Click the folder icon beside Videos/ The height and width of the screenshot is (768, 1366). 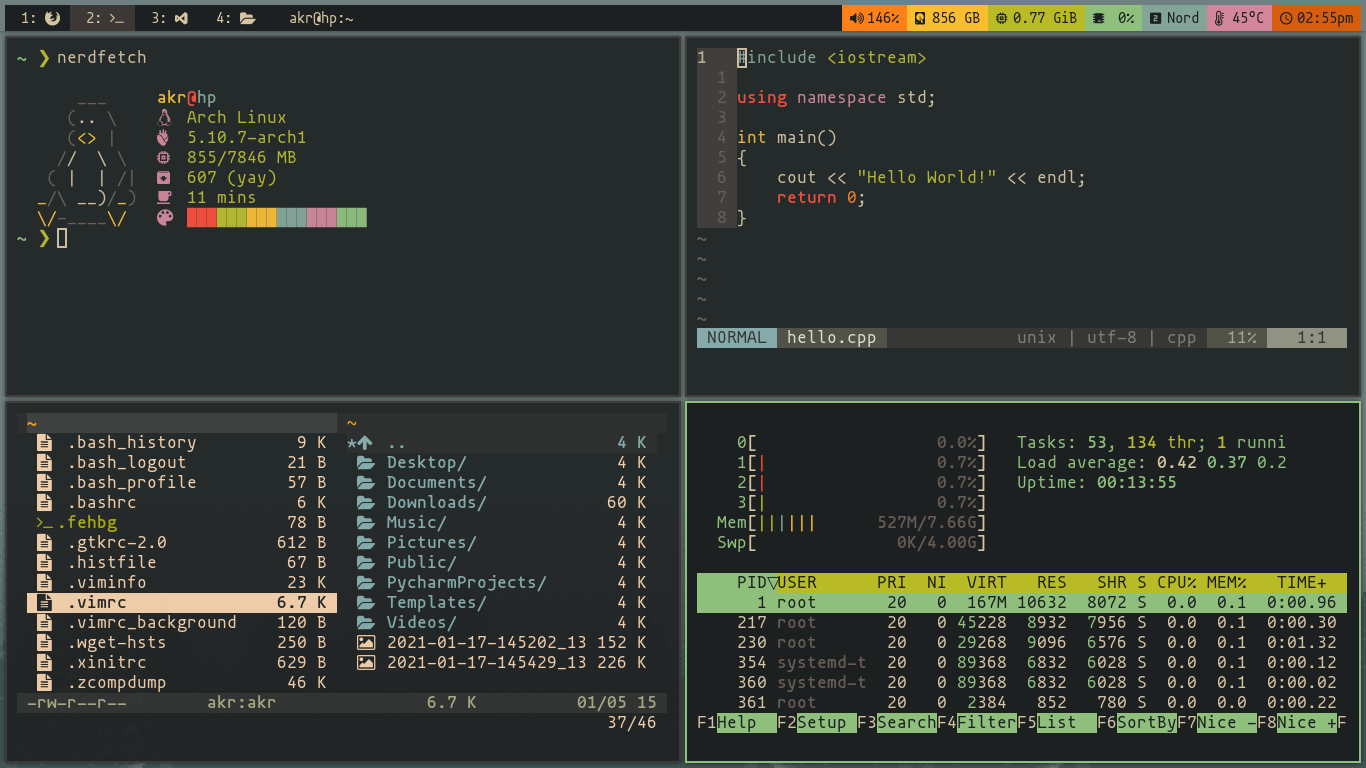tap(366, 622)
